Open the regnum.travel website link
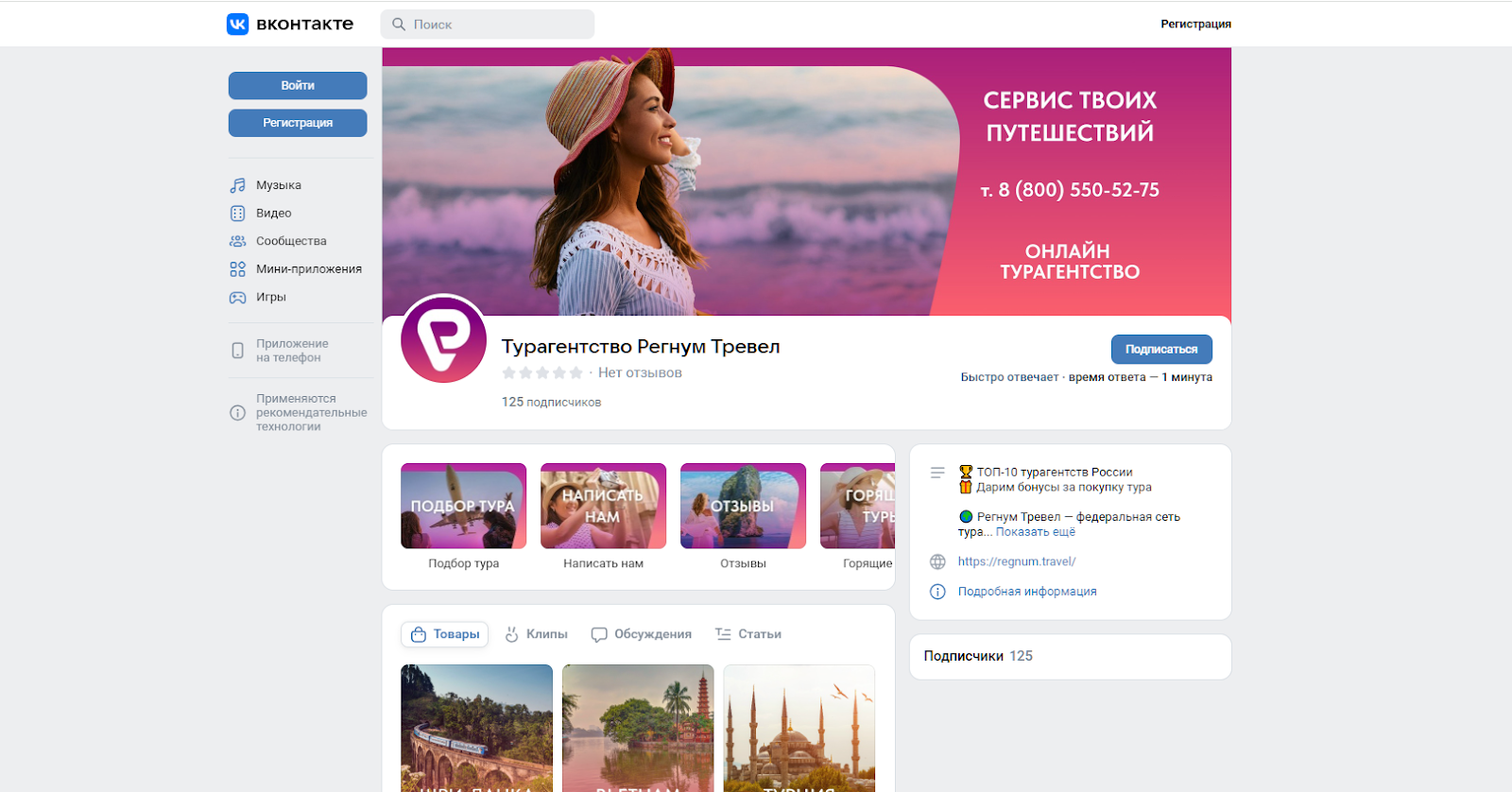Image resolution: width=1512 pixels, height=792 pixels. pos(1017,561)
